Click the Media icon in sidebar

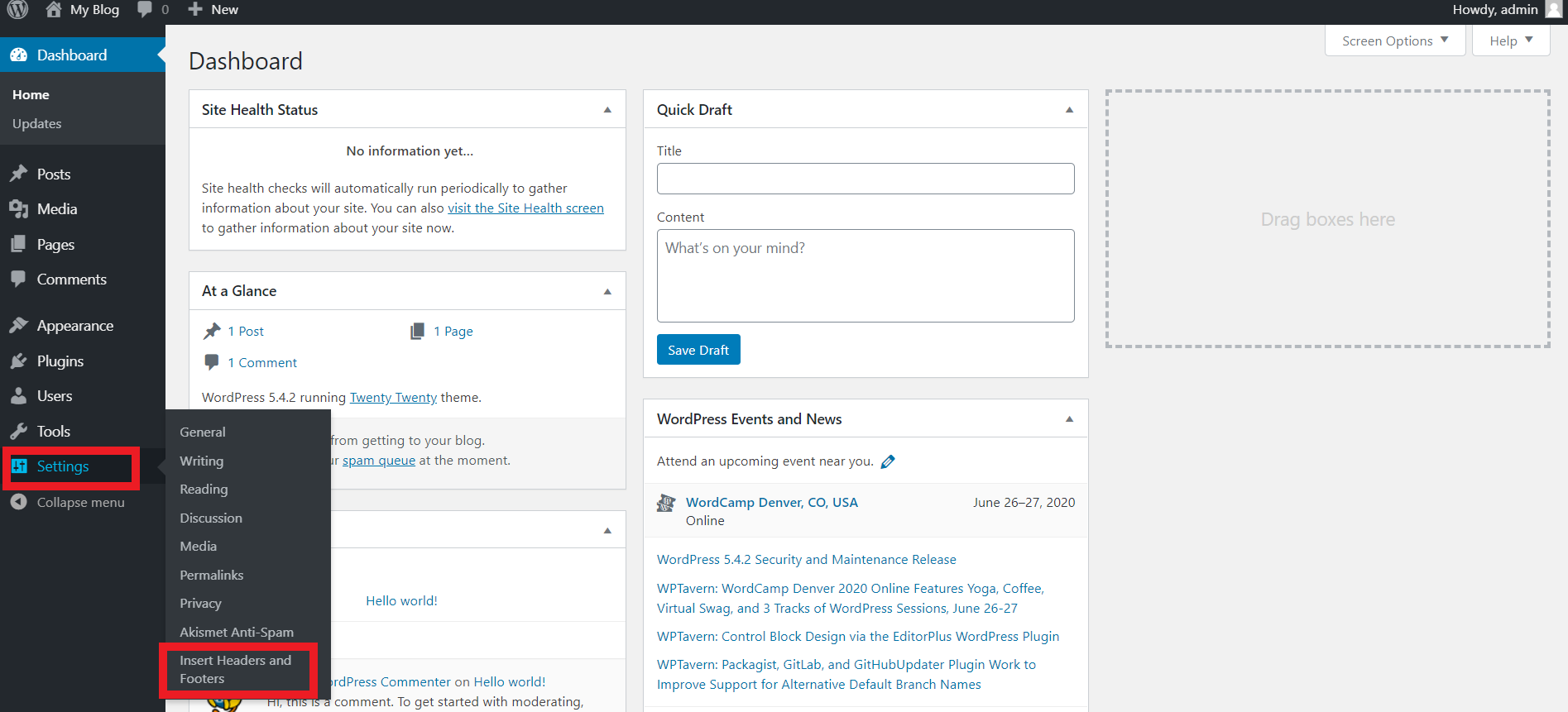click(x=19, y=209)
